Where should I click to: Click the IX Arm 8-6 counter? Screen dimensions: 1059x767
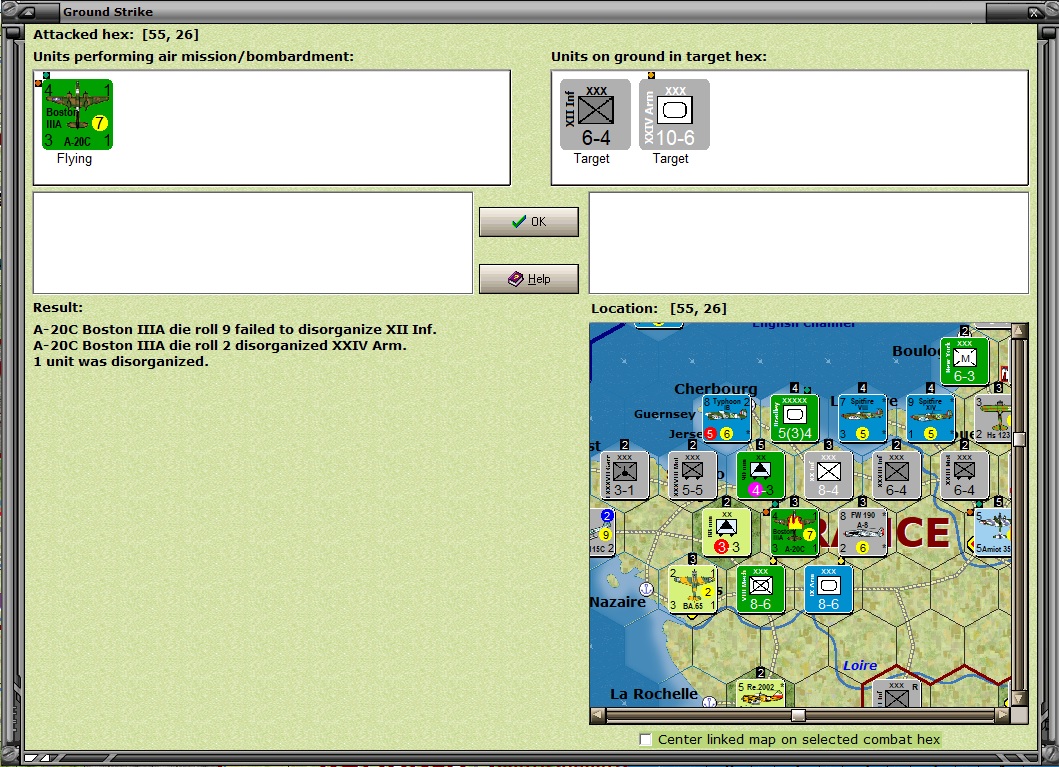point(829,589)
